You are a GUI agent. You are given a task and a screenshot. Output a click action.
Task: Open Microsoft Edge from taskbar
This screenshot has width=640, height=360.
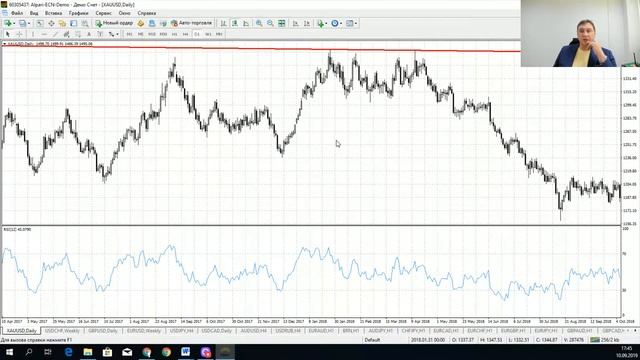(x=68, y=352)
